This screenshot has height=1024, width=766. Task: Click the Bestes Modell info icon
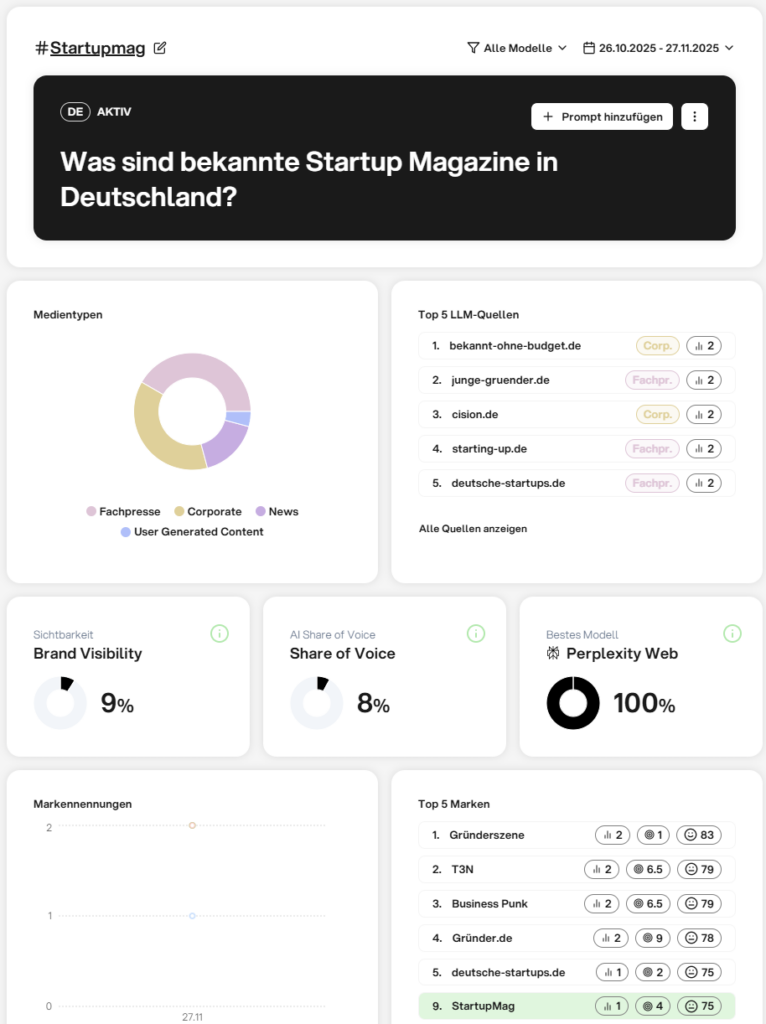coord(732,633)
